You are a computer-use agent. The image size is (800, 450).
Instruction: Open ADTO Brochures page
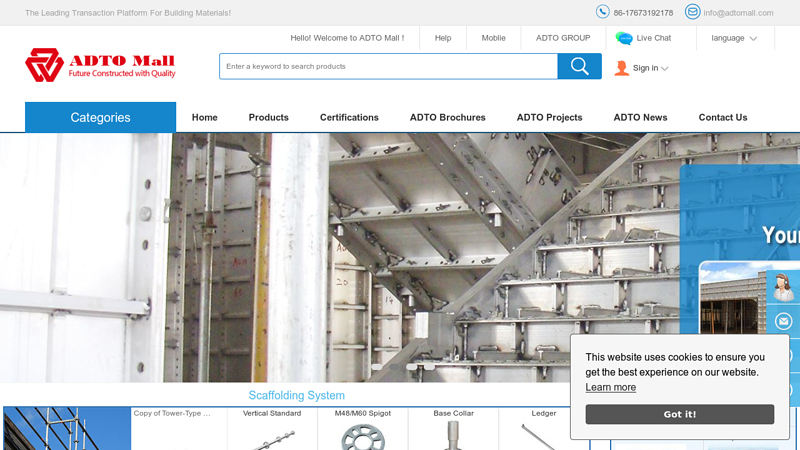pos(447,117)
